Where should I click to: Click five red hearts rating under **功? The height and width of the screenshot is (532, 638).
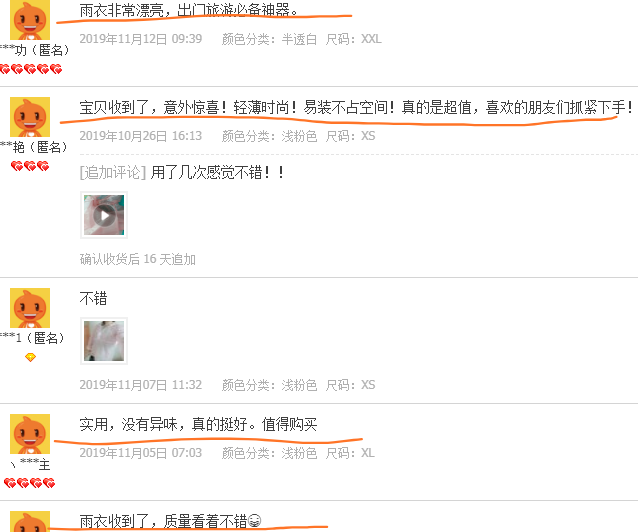coord(31,69)
